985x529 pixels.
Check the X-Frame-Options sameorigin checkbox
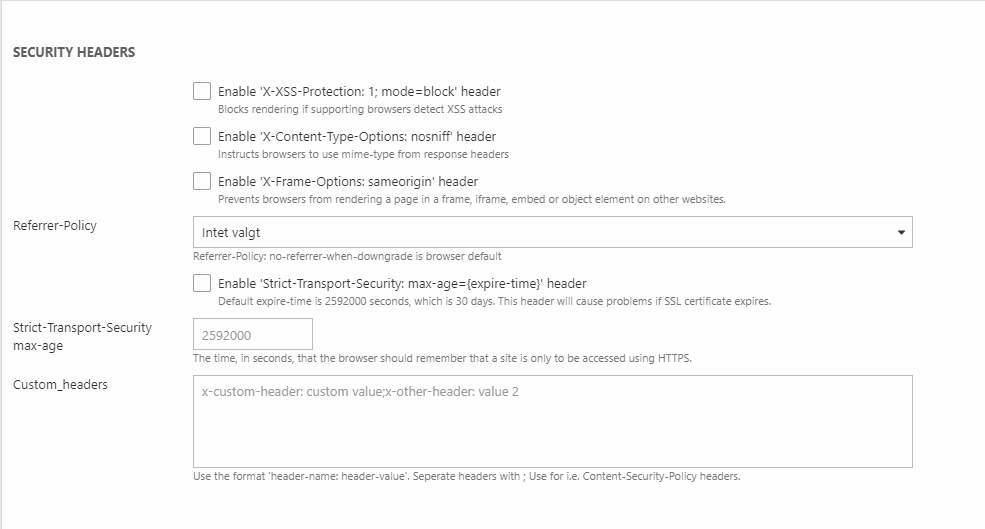coord(202,181)
